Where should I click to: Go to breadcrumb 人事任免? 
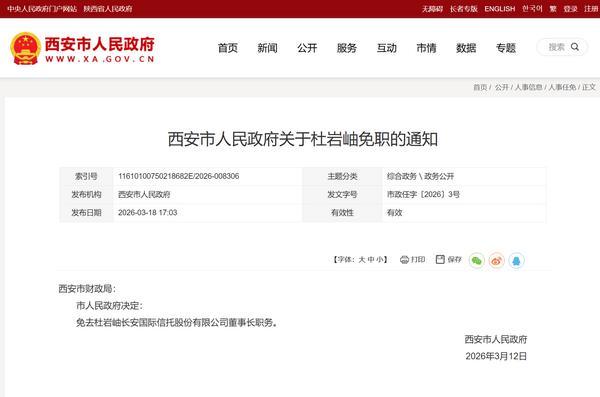[x=562, y=87]
